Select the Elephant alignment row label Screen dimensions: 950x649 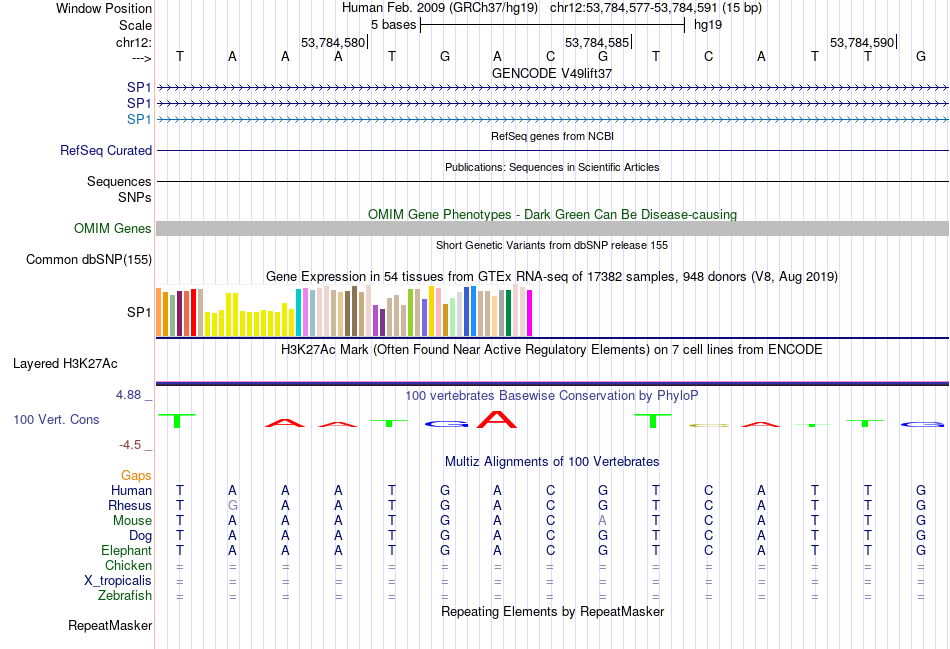(127, 550)
